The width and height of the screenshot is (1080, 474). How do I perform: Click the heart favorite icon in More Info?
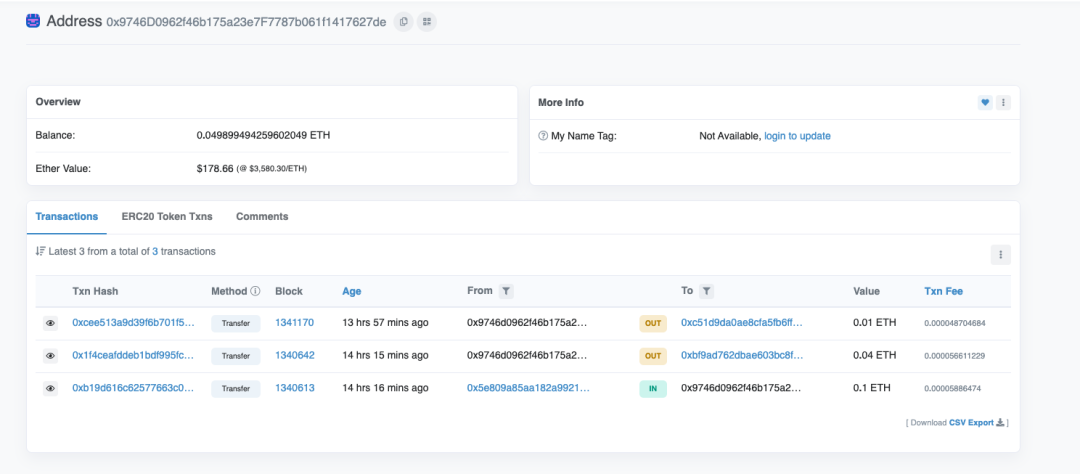point(985,102)
